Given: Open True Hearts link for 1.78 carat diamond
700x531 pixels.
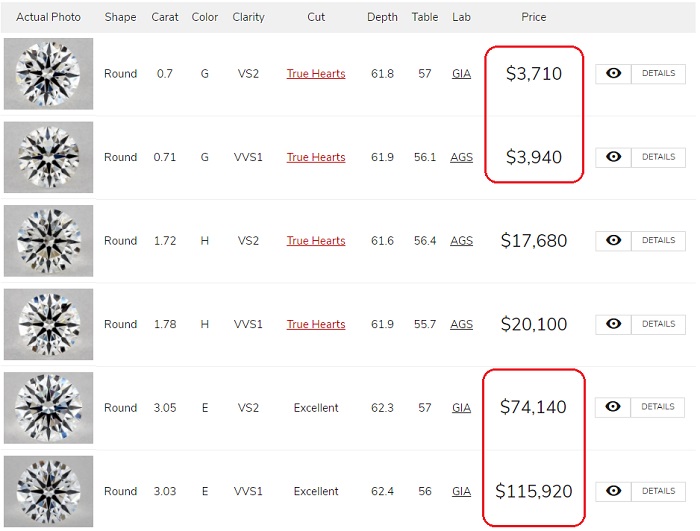Looking at the screenshot, I should [316, 324].
